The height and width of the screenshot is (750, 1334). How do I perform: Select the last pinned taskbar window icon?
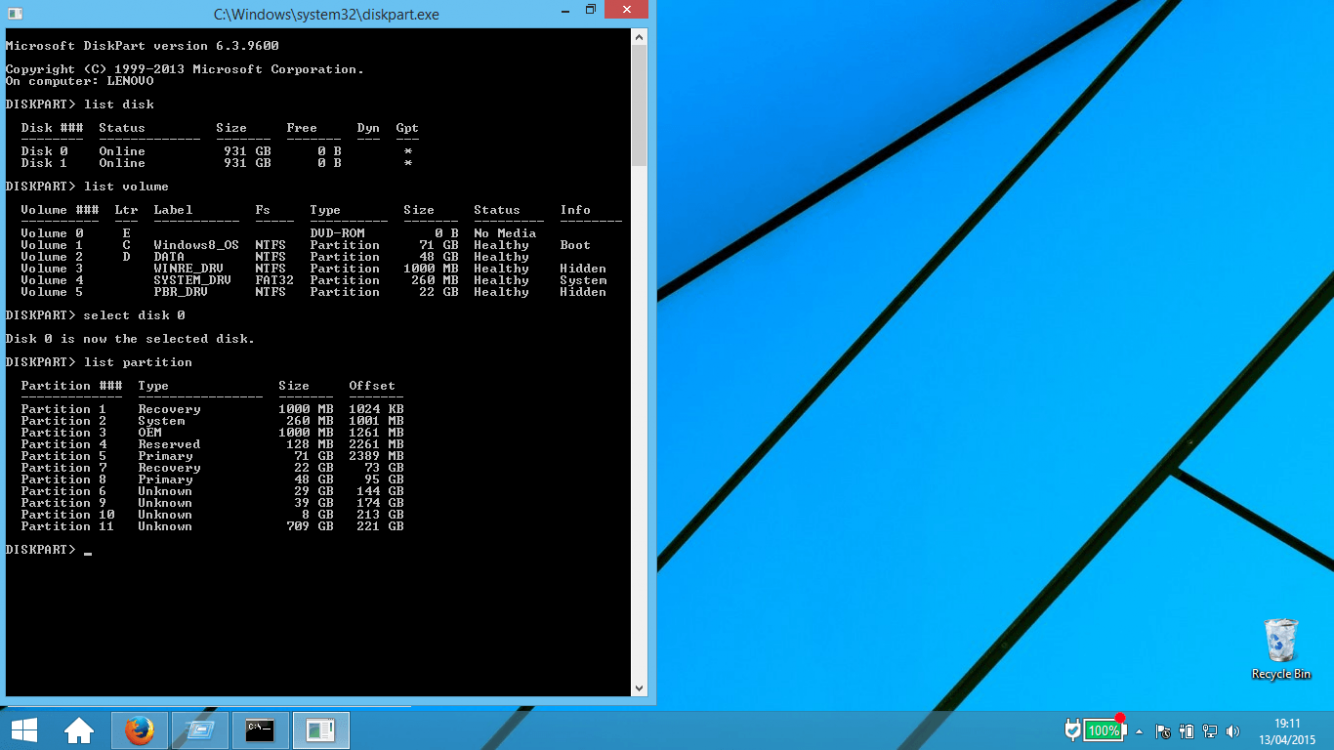coord(321,731)
